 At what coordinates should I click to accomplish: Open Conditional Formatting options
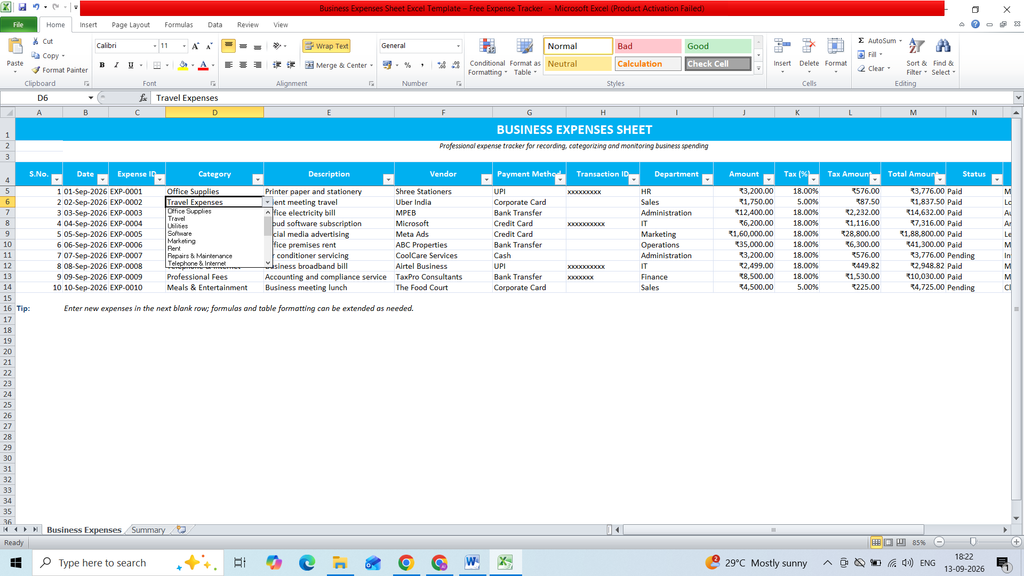click(x=487, y=57)
